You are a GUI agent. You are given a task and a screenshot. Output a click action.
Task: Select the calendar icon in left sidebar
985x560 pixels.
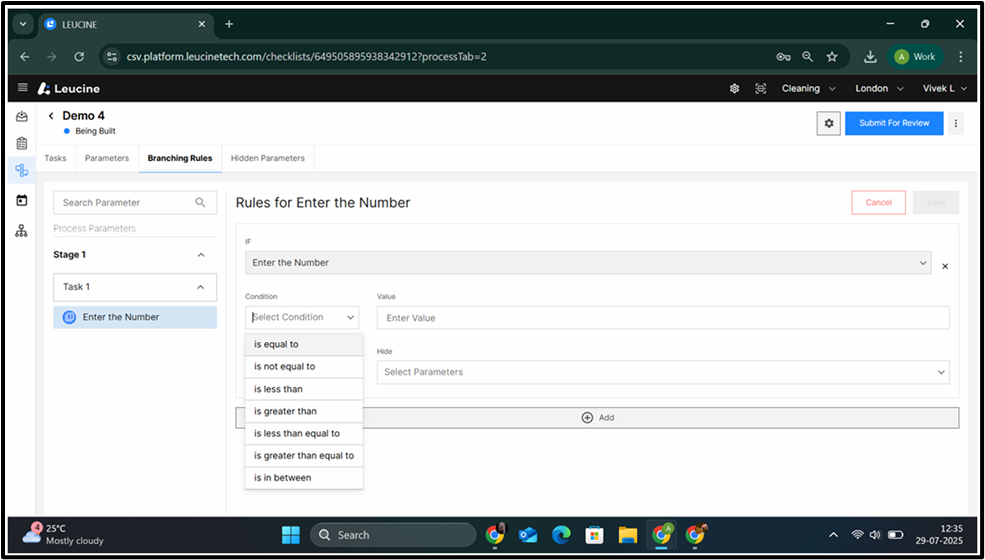coord(22,200)
